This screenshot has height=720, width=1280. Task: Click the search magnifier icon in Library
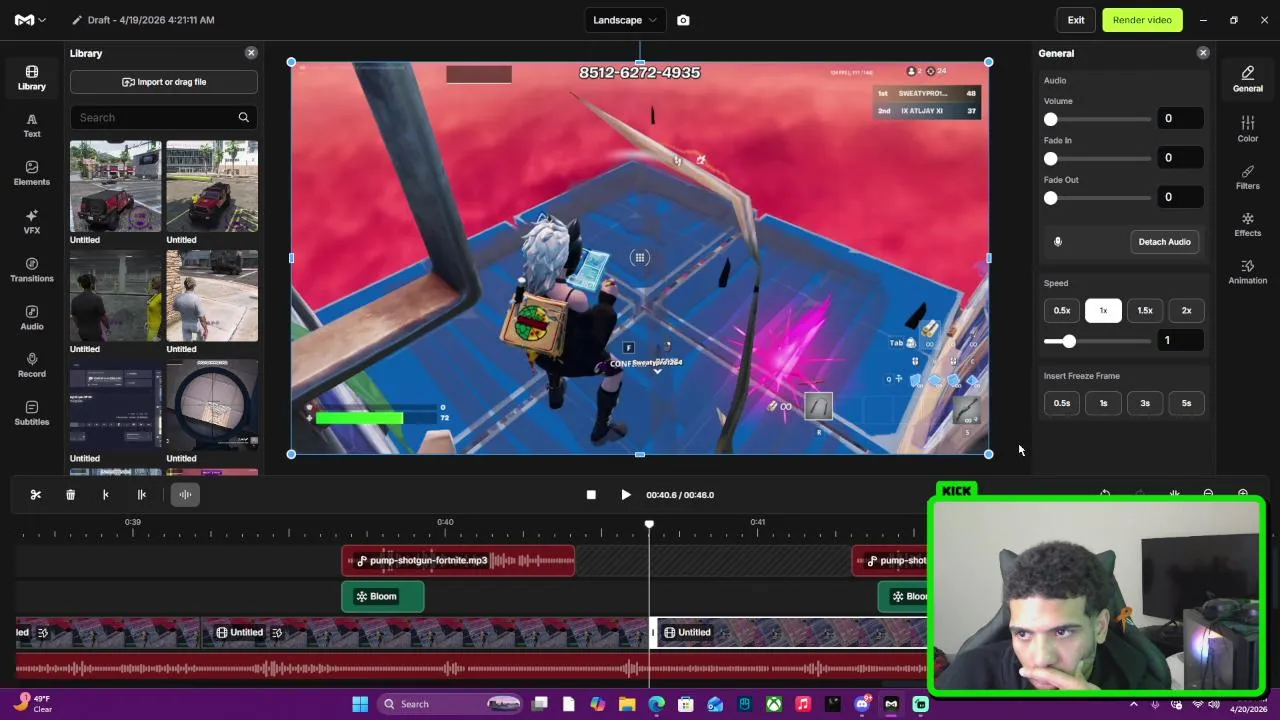coord(243,117)
